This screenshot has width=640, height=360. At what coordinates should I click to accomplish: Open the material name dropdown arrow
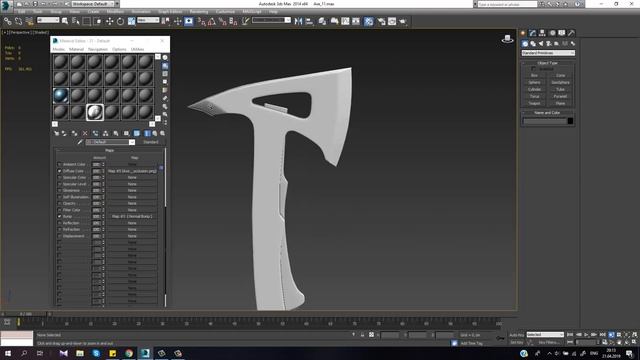pyautogui.click(x=132, y=142)
